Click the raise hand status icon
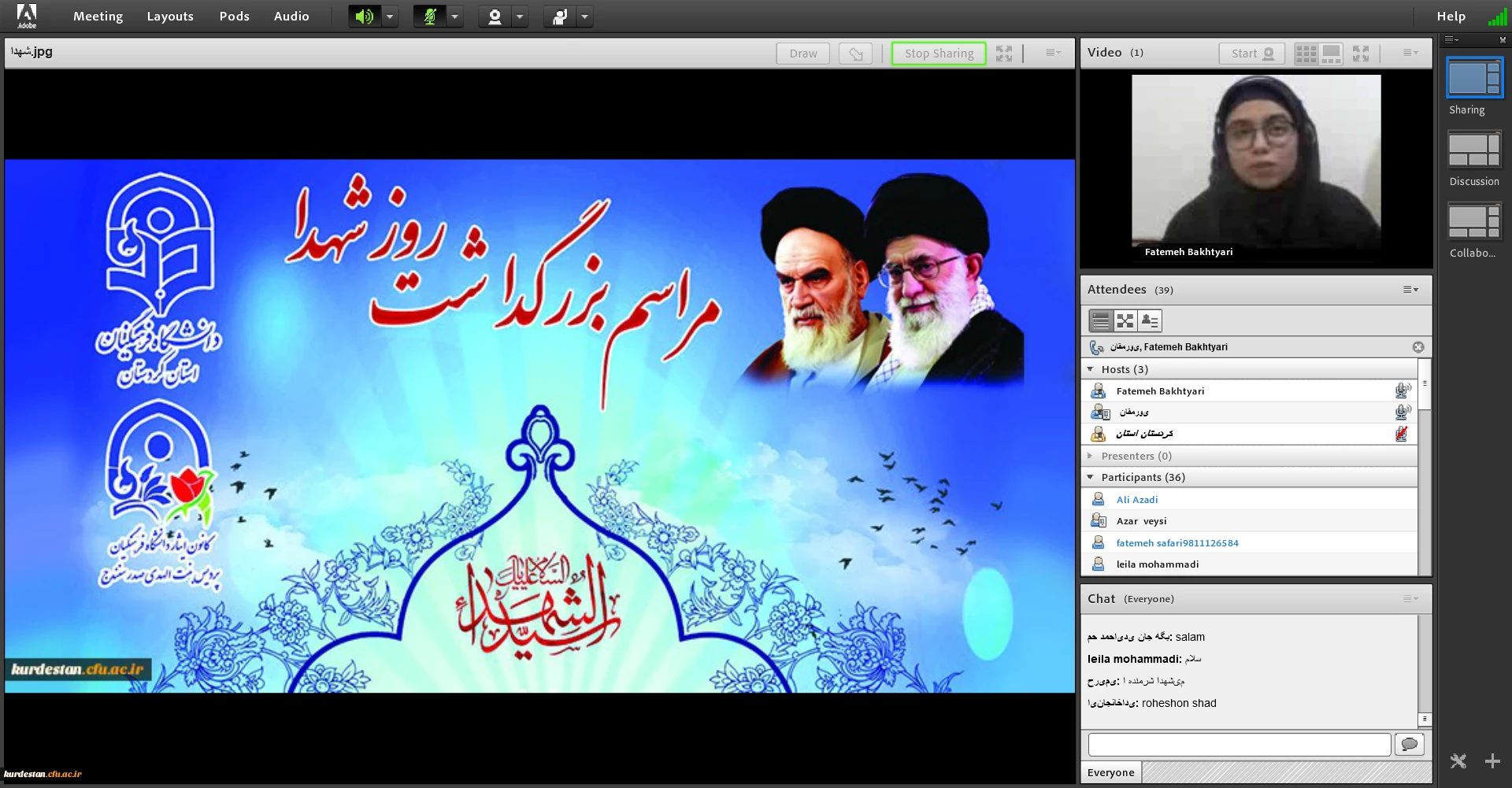This screenshot has width=1512, height=788. [x=559, y=17]
